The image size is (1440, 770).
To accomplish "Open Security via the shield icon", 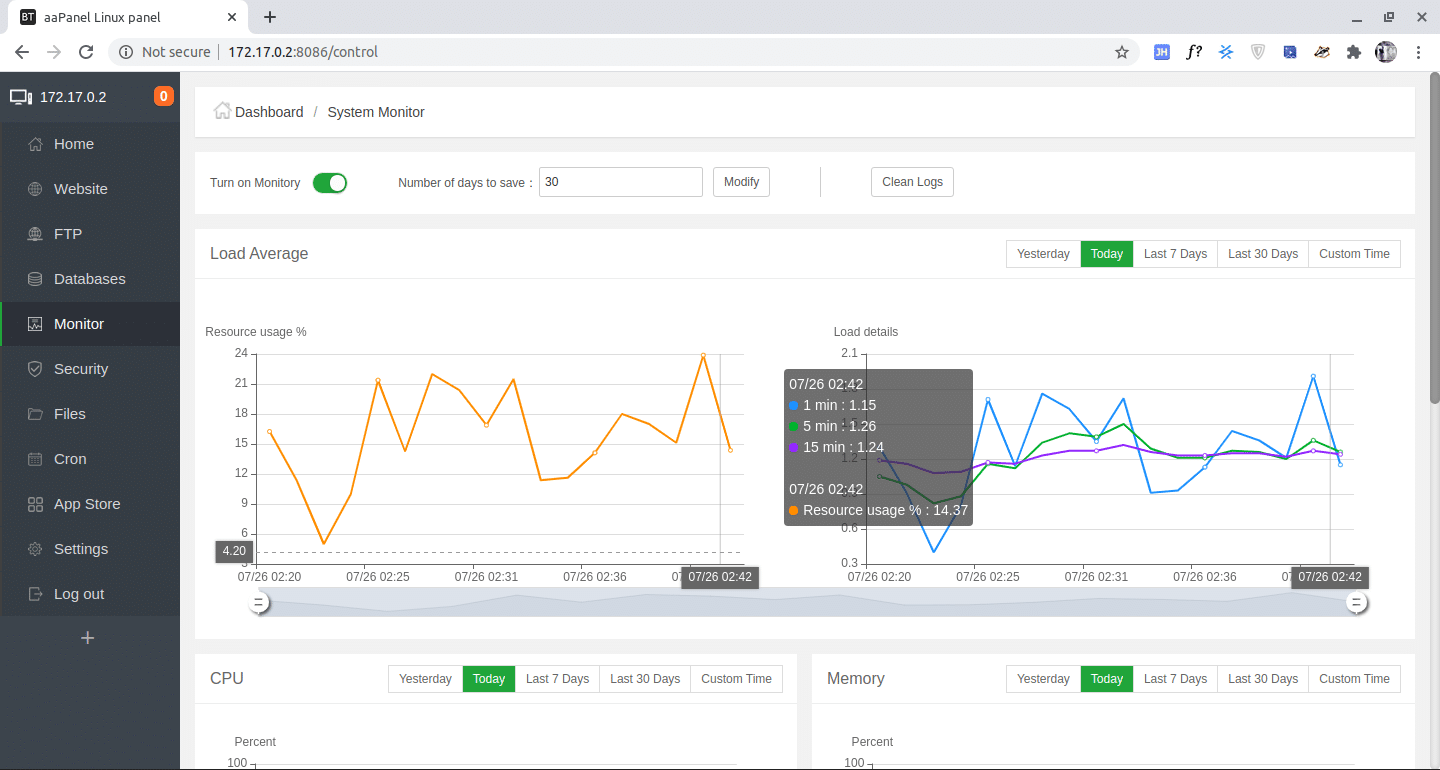I will 35,369.
